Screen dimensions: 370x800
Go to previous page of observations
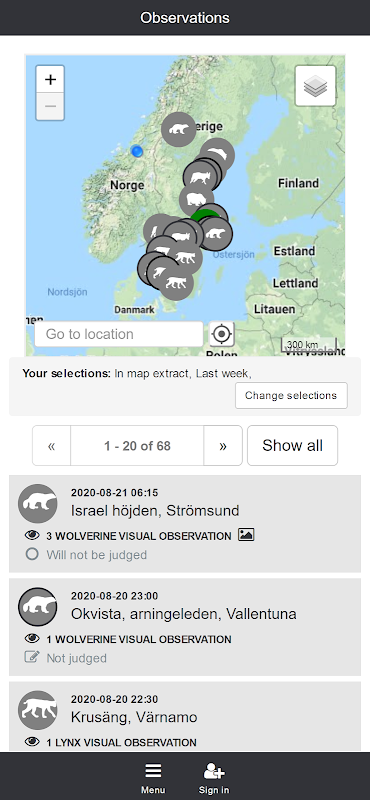coord(52,445)
